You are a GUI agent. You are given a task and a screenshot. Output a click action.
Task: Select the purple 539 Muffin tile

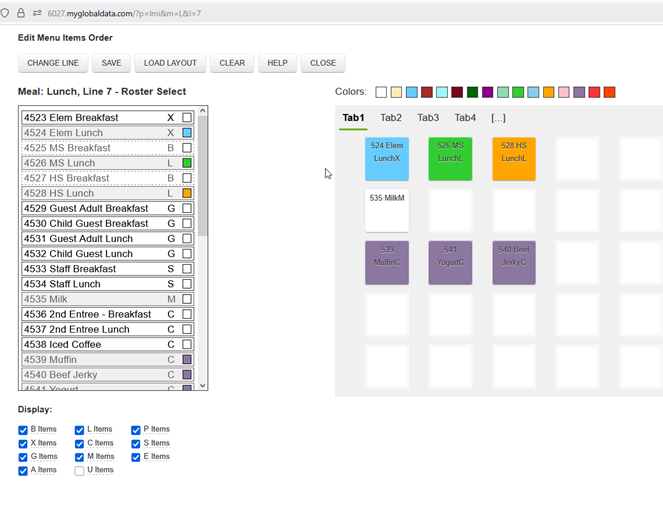[387, 263]
